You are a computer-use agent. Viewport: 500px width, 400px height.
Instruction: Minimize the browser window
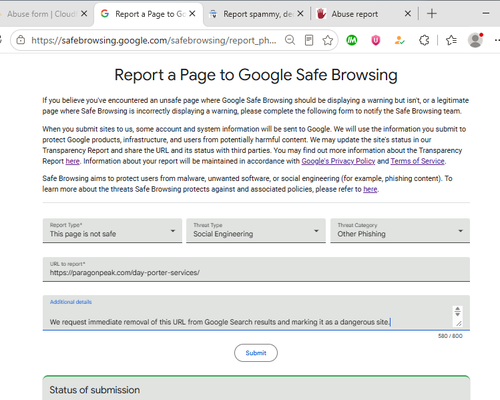(486, 14)
